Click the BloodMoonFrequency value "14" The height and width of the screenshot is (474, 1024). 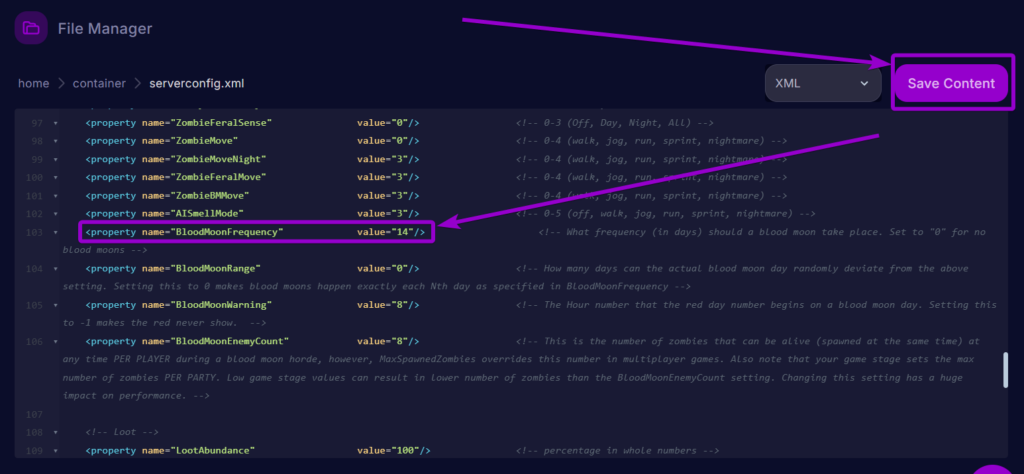click(x=403, y=232)
